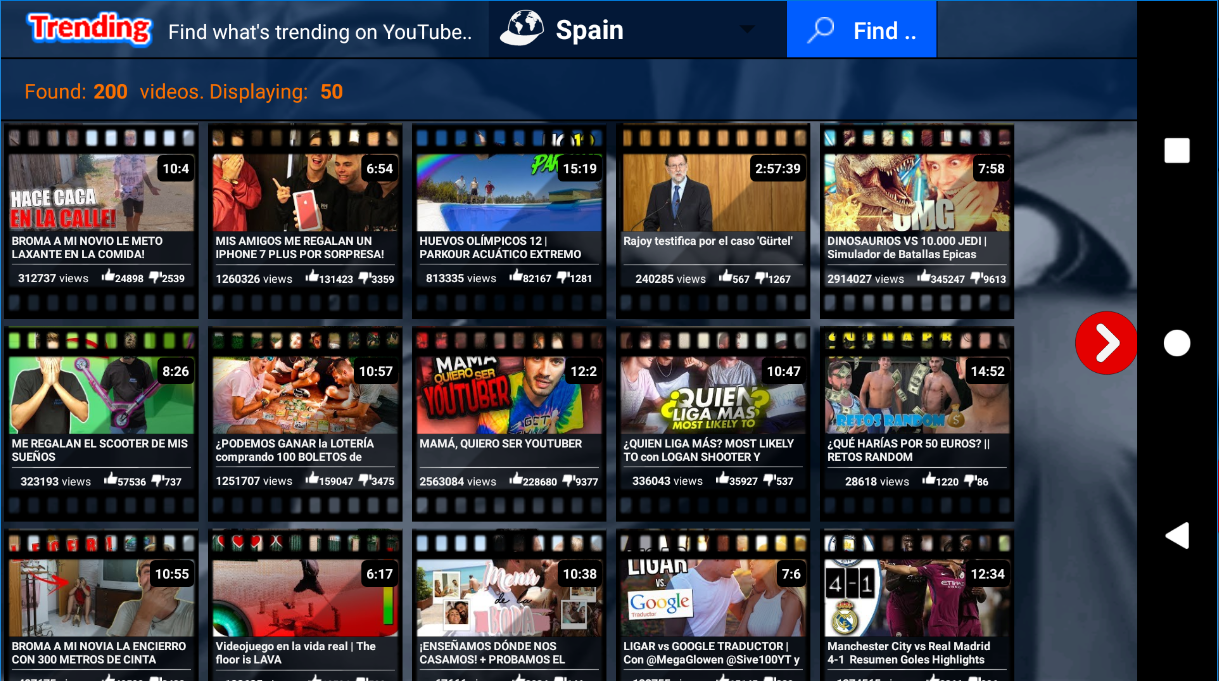Open ME REGALAN EL SCOOTER thumbnail
1219x681 pixels.
point(101,395)
